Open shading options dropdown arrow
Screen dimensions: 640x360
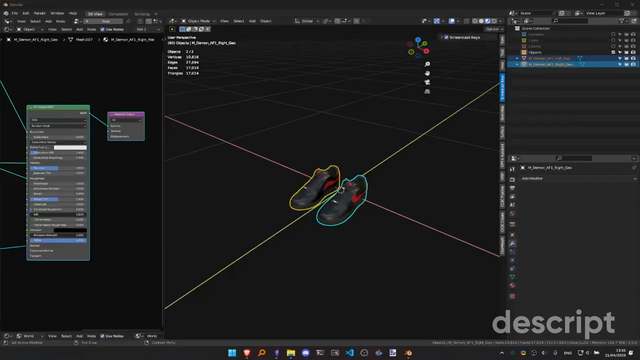[501, 21]
